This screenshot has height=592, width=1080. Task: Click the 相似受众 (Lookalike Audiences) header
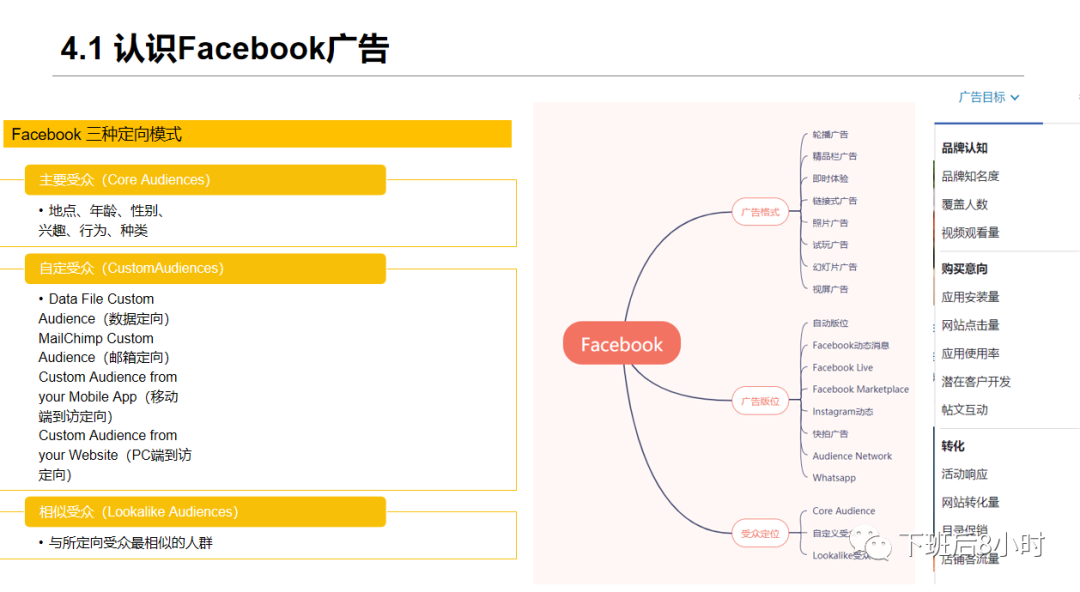(205, 512)
